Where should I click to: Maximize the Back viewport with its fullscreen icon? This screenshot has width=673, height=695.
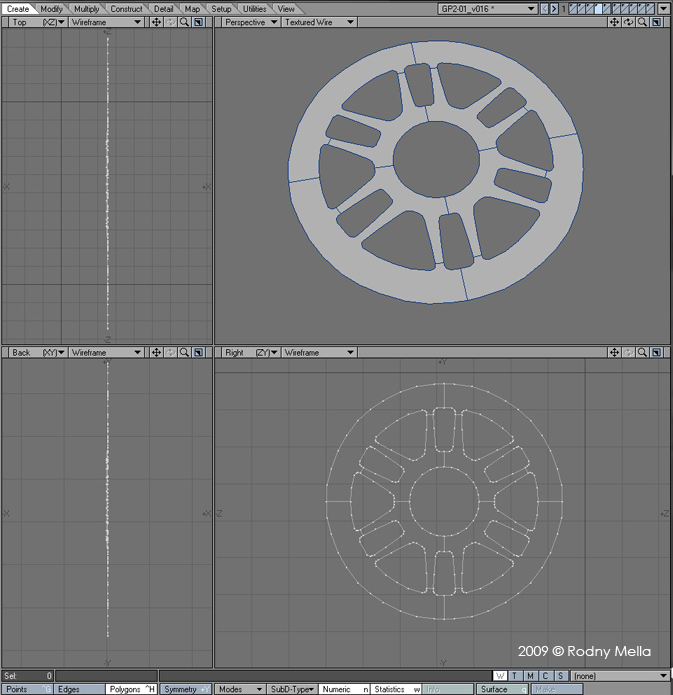pyautogui.click(x=199, y=353)
